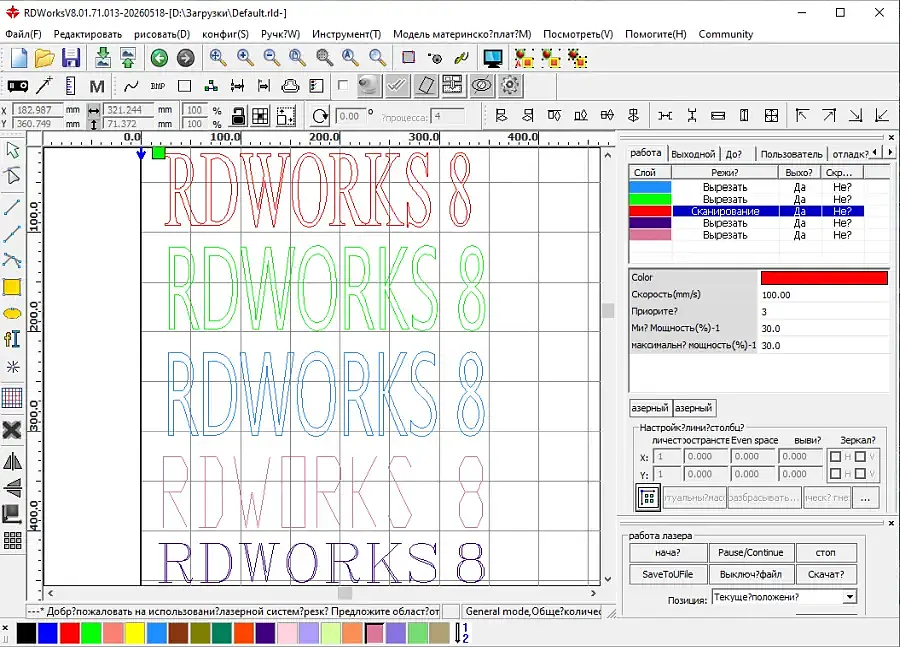Toggle the Y row mirror H checkbox
The image size is (900, 647).
coord(835,474)
